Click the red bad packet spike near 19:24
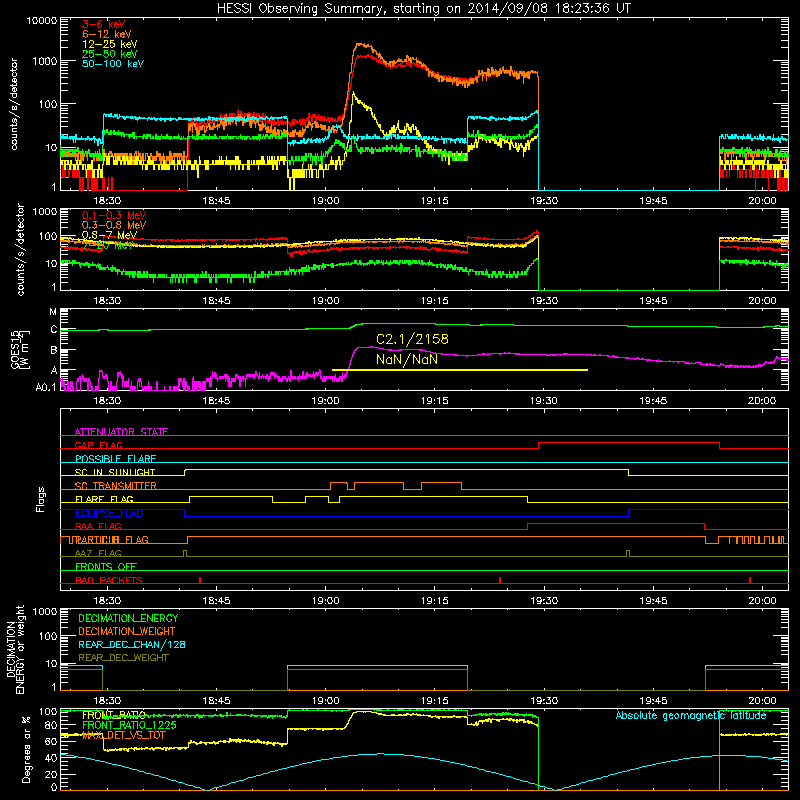The height and width of the screenshot is (800, 800). click(500, 580)
